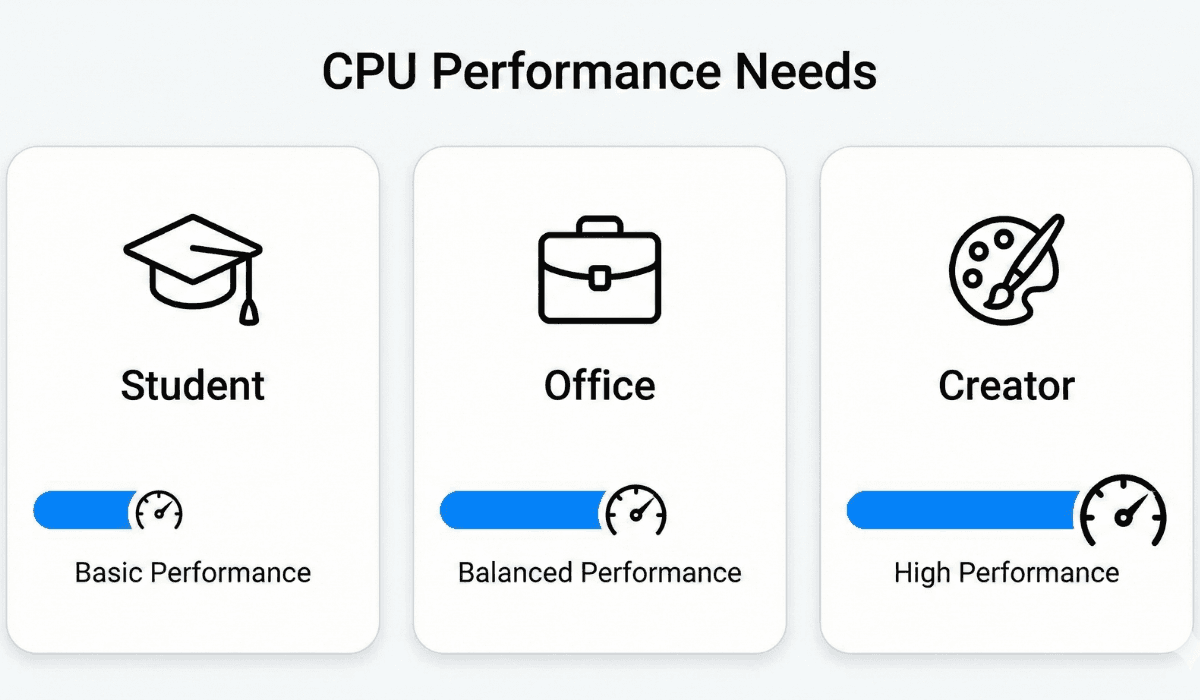
Task: Click the Office blue performance bar
Action: pyautogui.click(x=520, y=510)
